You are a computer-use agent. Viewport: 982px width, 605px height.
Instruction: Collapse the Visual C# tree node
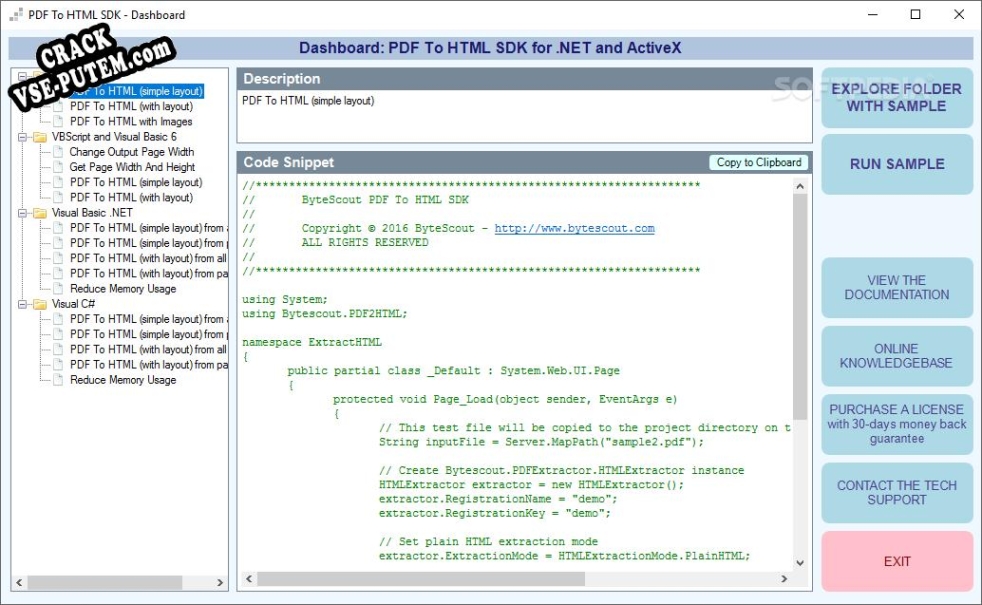click(x=23, y=304)
